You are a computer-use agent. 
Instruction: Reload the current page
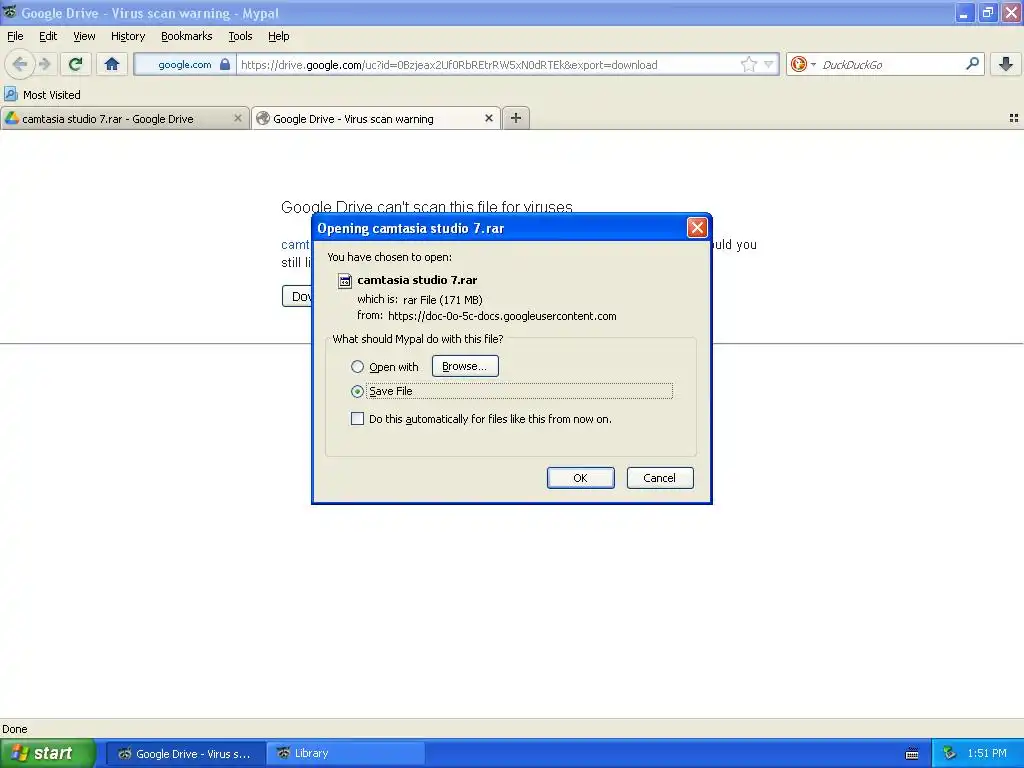76,64
